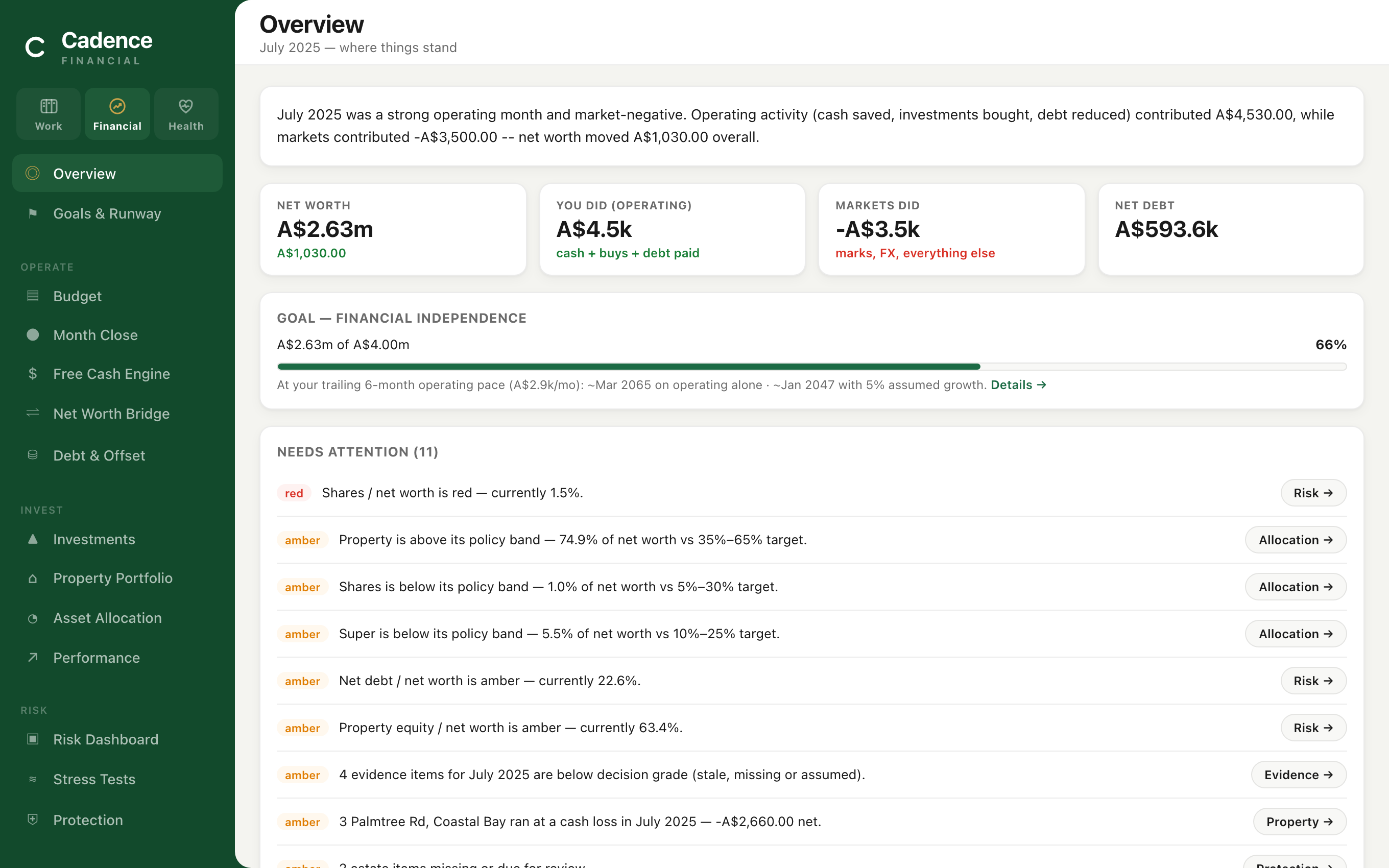
Task: Click Allocation button for Property policy band
Action: click(x=1296, y=540)
